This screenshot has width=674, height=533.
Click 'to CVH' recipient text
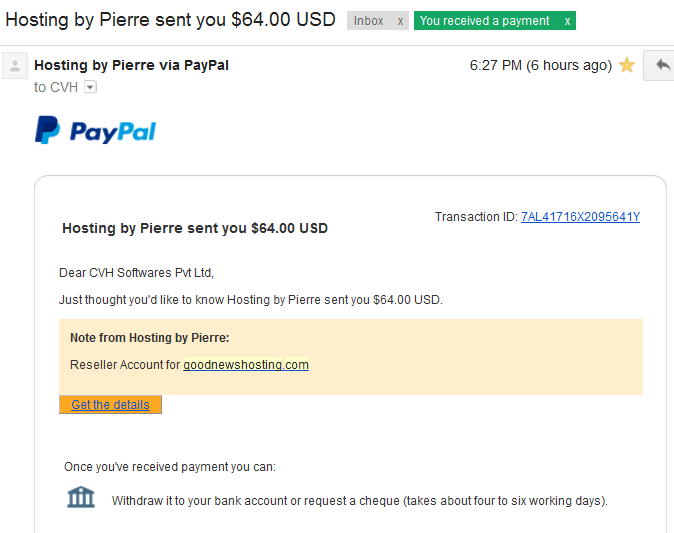point(56,87)
